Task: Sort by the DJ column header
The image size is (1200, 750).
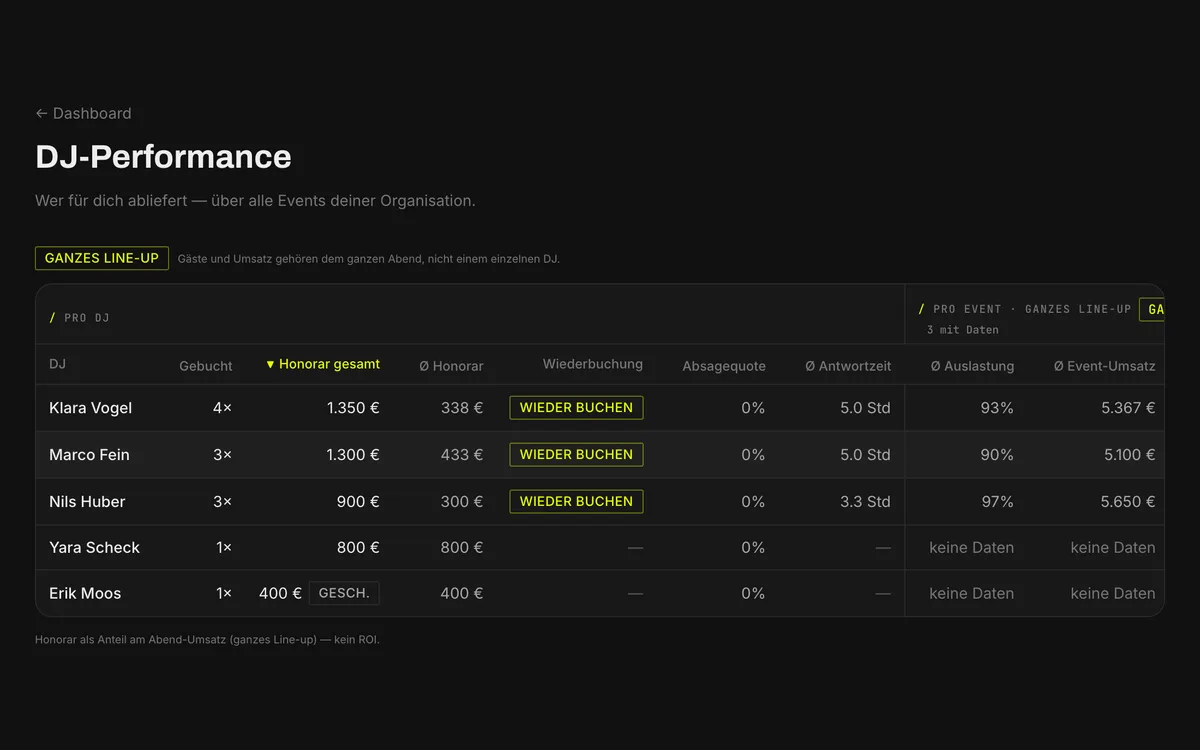Action: pos(57,364)
